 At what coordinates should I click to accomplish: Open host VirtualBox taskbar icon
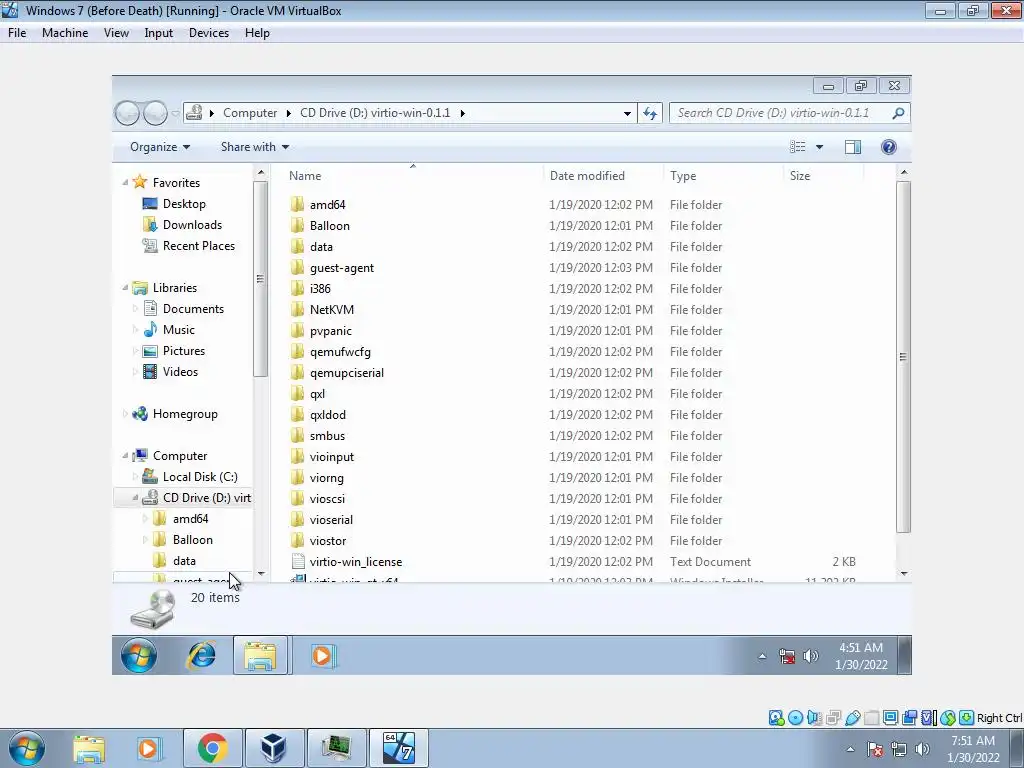click(273, 748)
